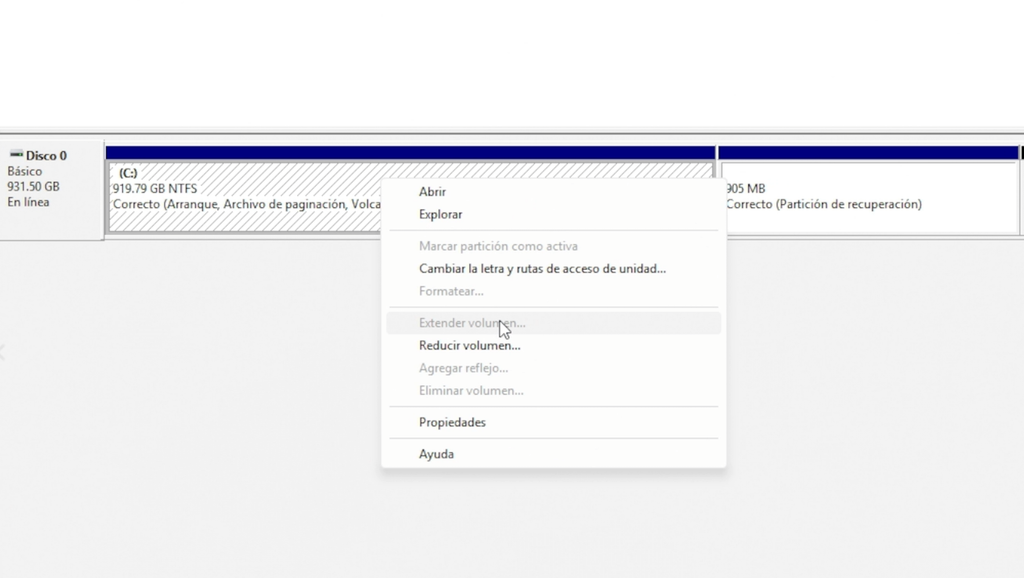
Task: Click the Básico disk type label
Action: 25,171
